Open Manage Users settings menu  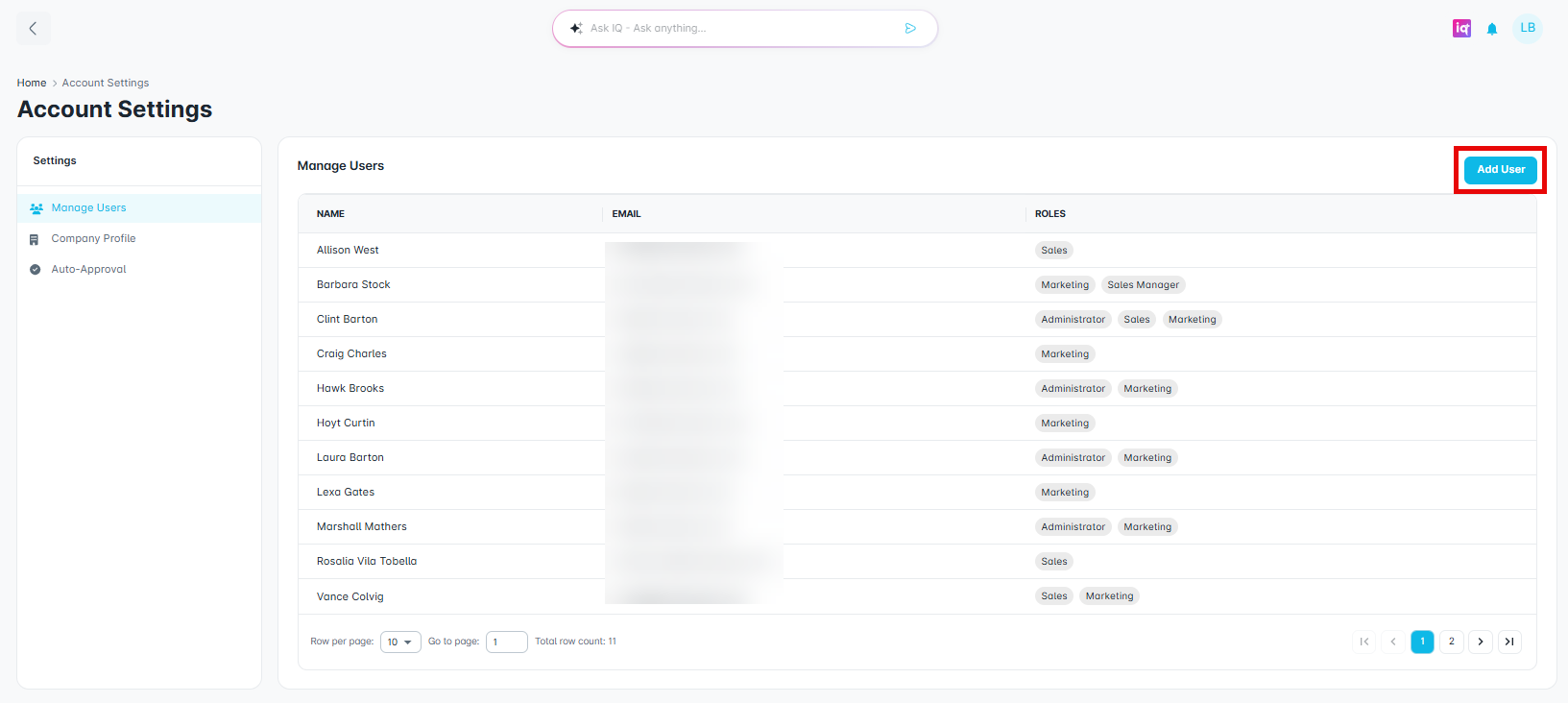coord(88,208)
